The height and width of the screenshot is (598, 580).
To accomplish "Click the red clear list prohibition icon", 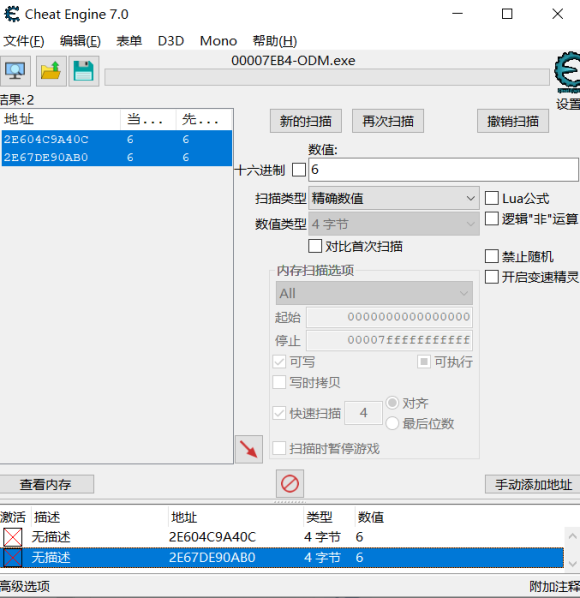I will pyautogui.click(x=290, y=484).
